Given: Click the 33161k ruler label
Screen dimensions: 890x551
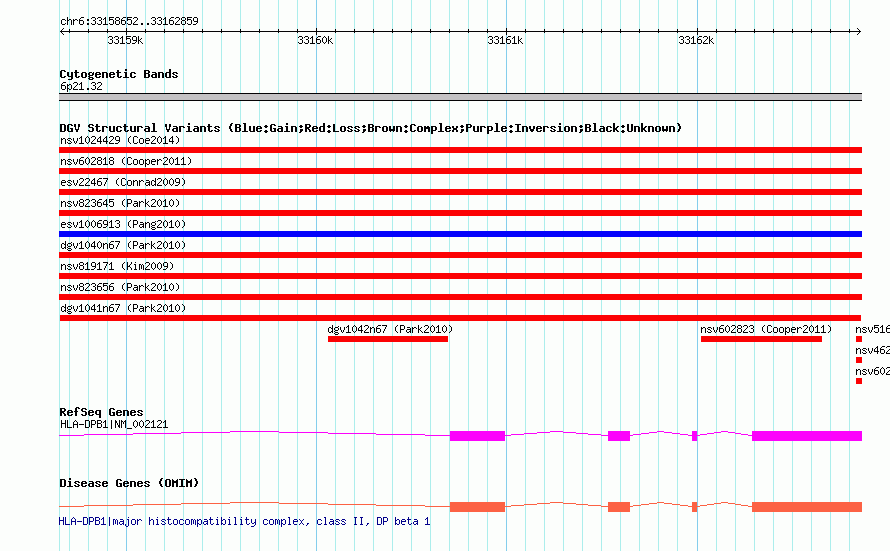Looking at the screenshot, I should [x=505, y=40].
